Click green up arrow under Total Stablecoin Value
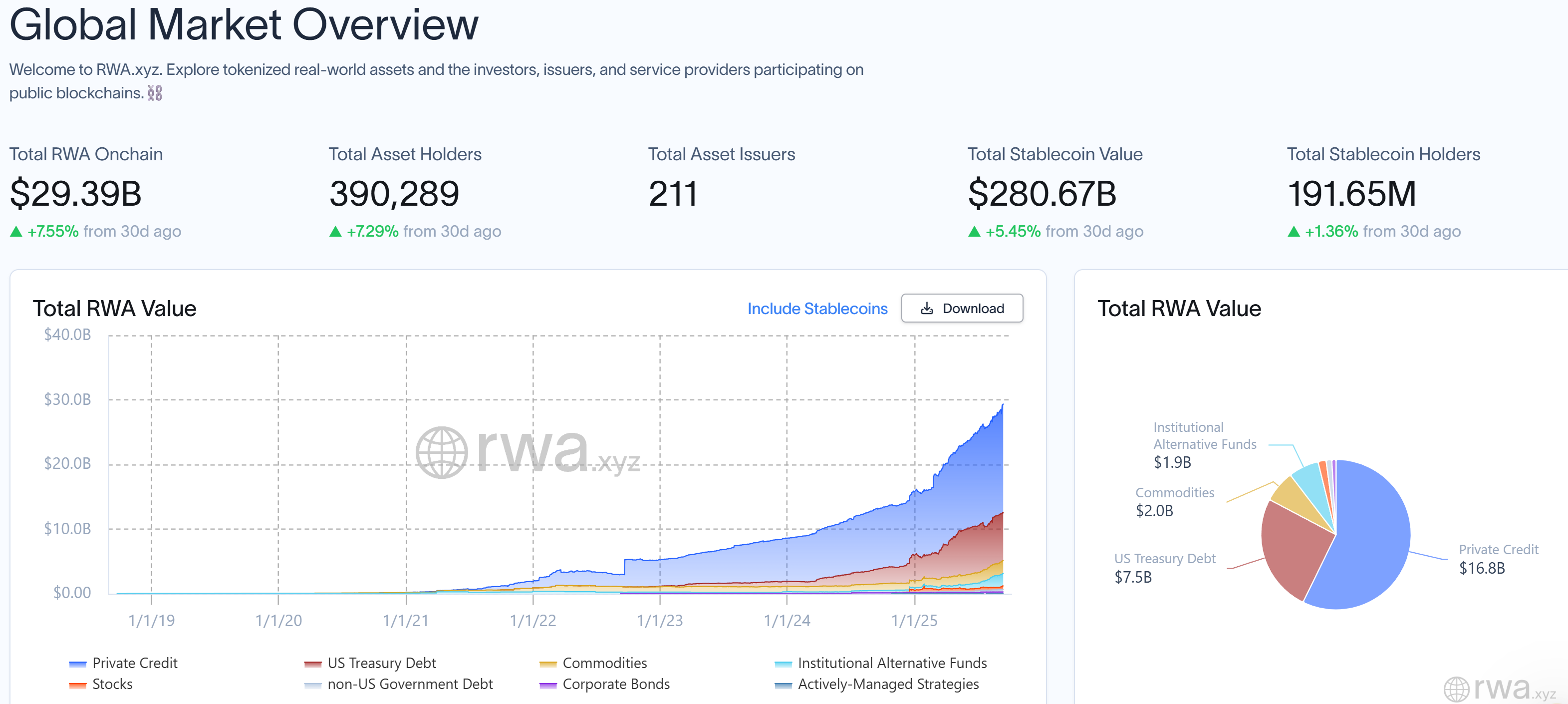The width and height of the screenshot is (1568, 704). point(975,231)
